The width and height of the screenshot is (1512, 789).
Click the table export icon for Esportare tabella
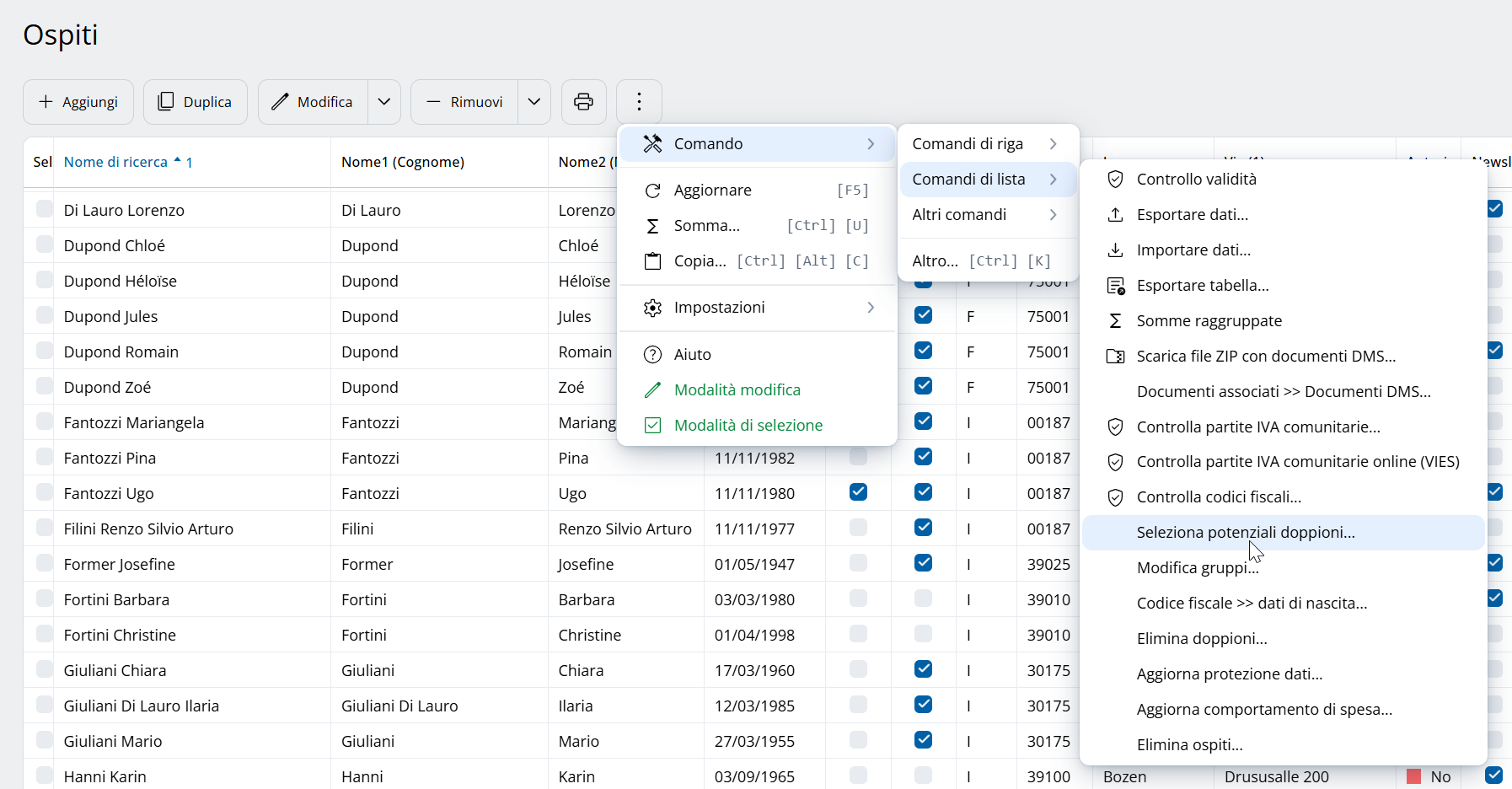point(1115,286)
